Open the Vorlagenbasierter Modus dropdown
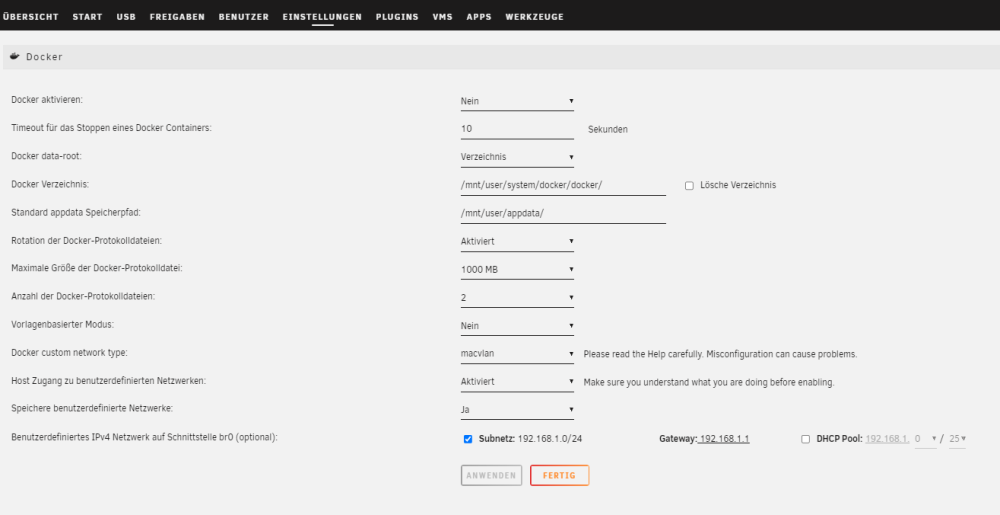The height and width of the screenshot is (515, 1000). [x=517, y=325]
